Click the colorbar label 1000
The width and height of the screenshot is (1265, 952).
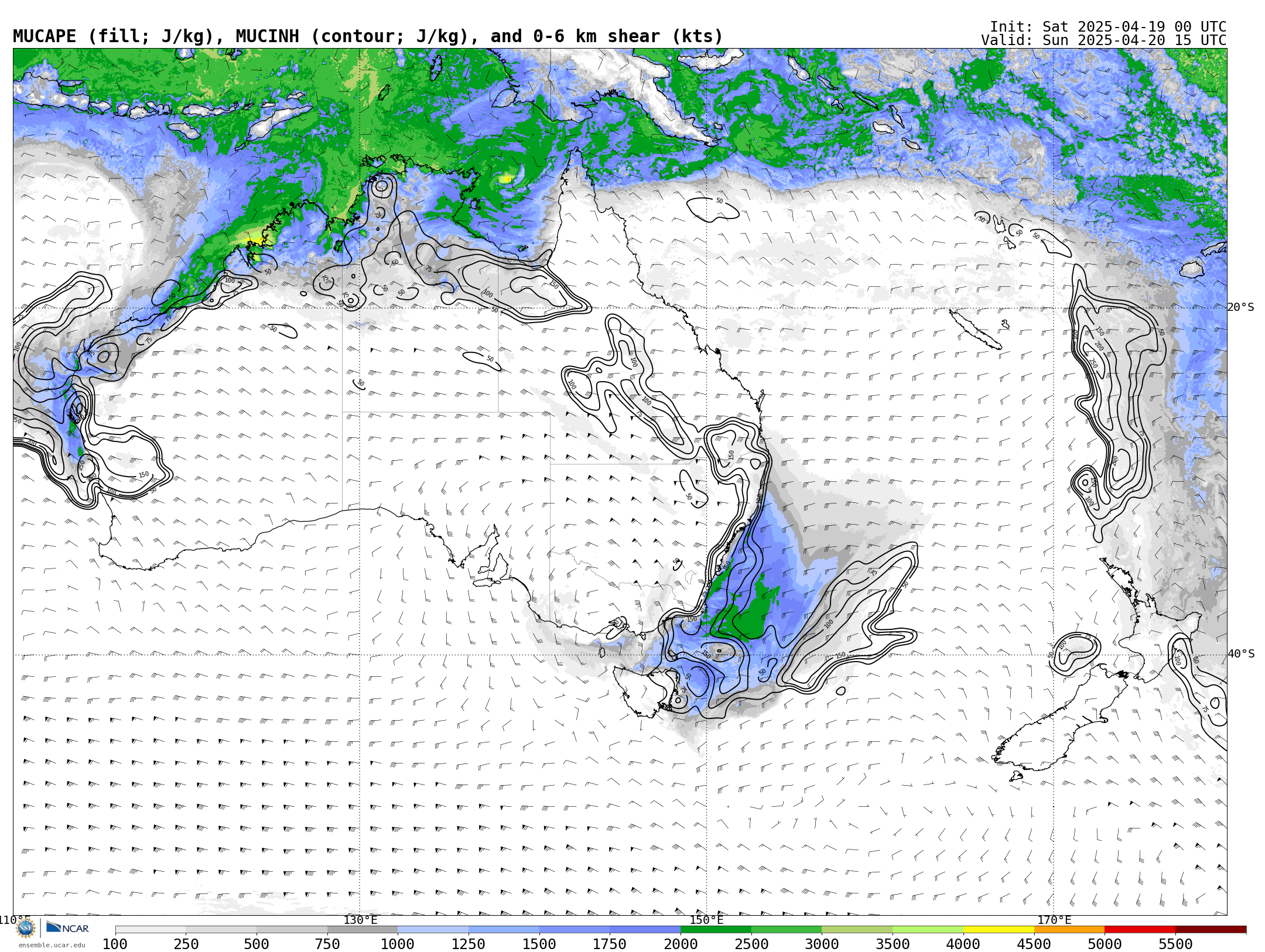coord(398,944)
